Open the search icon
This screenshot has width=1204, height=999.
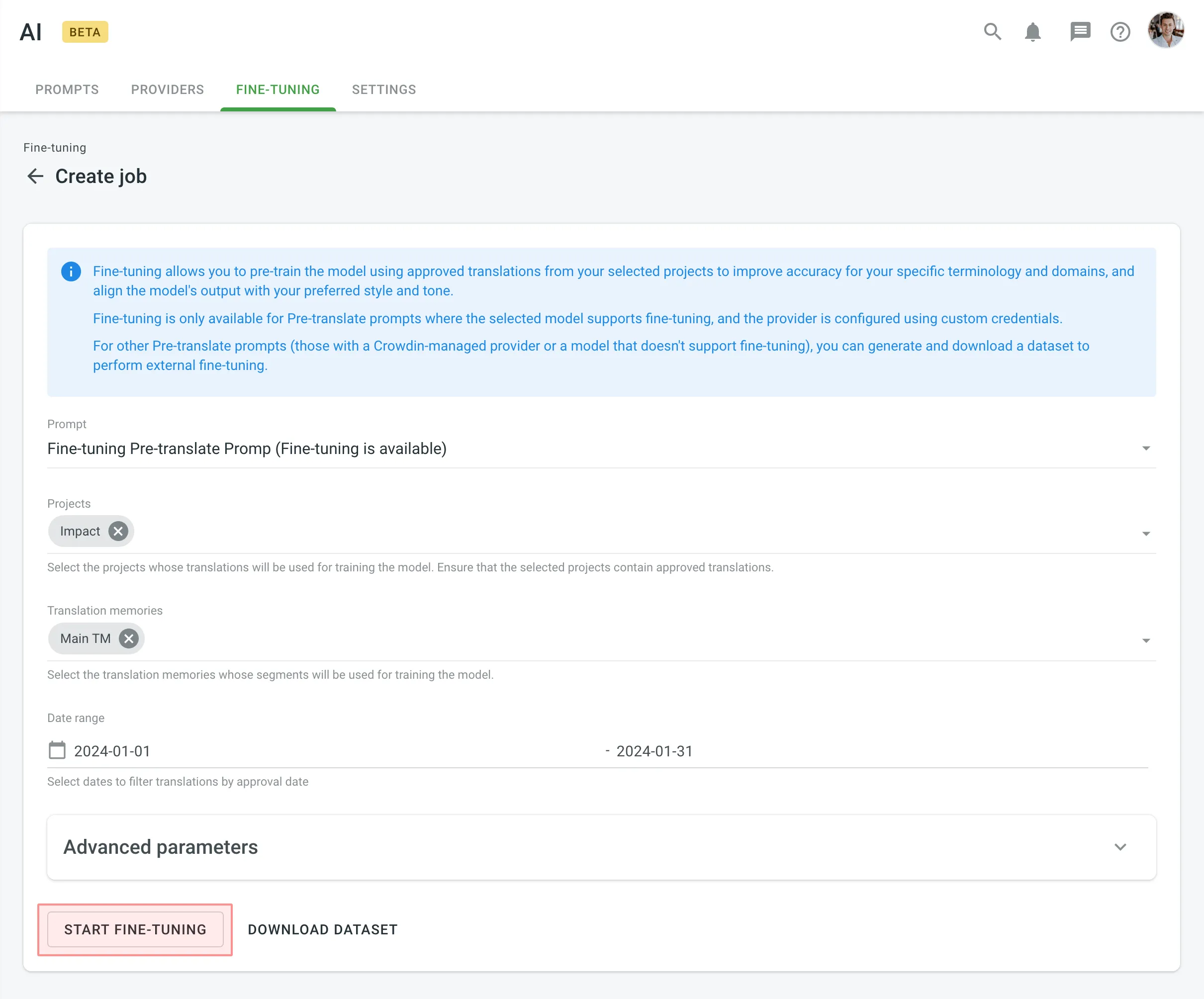993,32
